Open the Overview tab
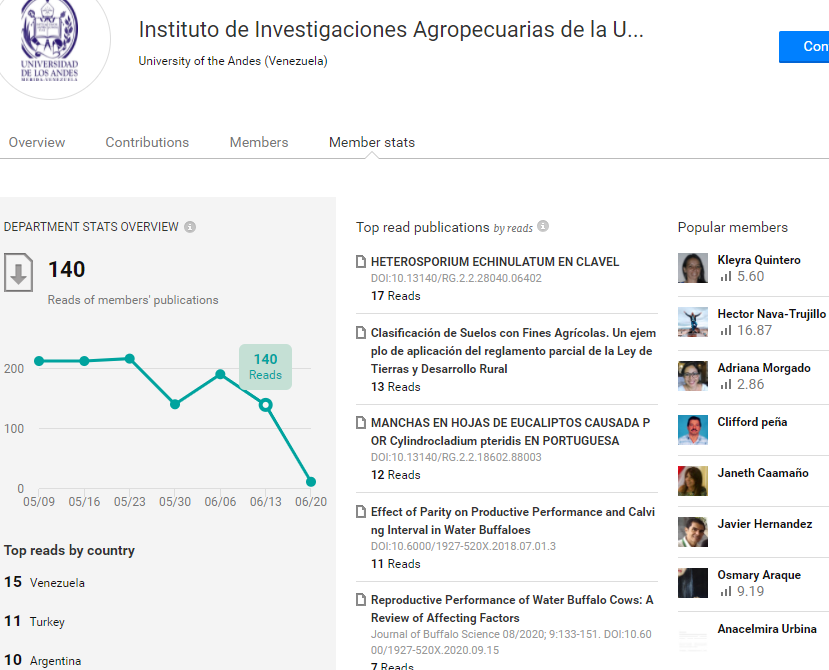Image resolution: width=829 pixels, height=670 pixels. click(36, 142)
